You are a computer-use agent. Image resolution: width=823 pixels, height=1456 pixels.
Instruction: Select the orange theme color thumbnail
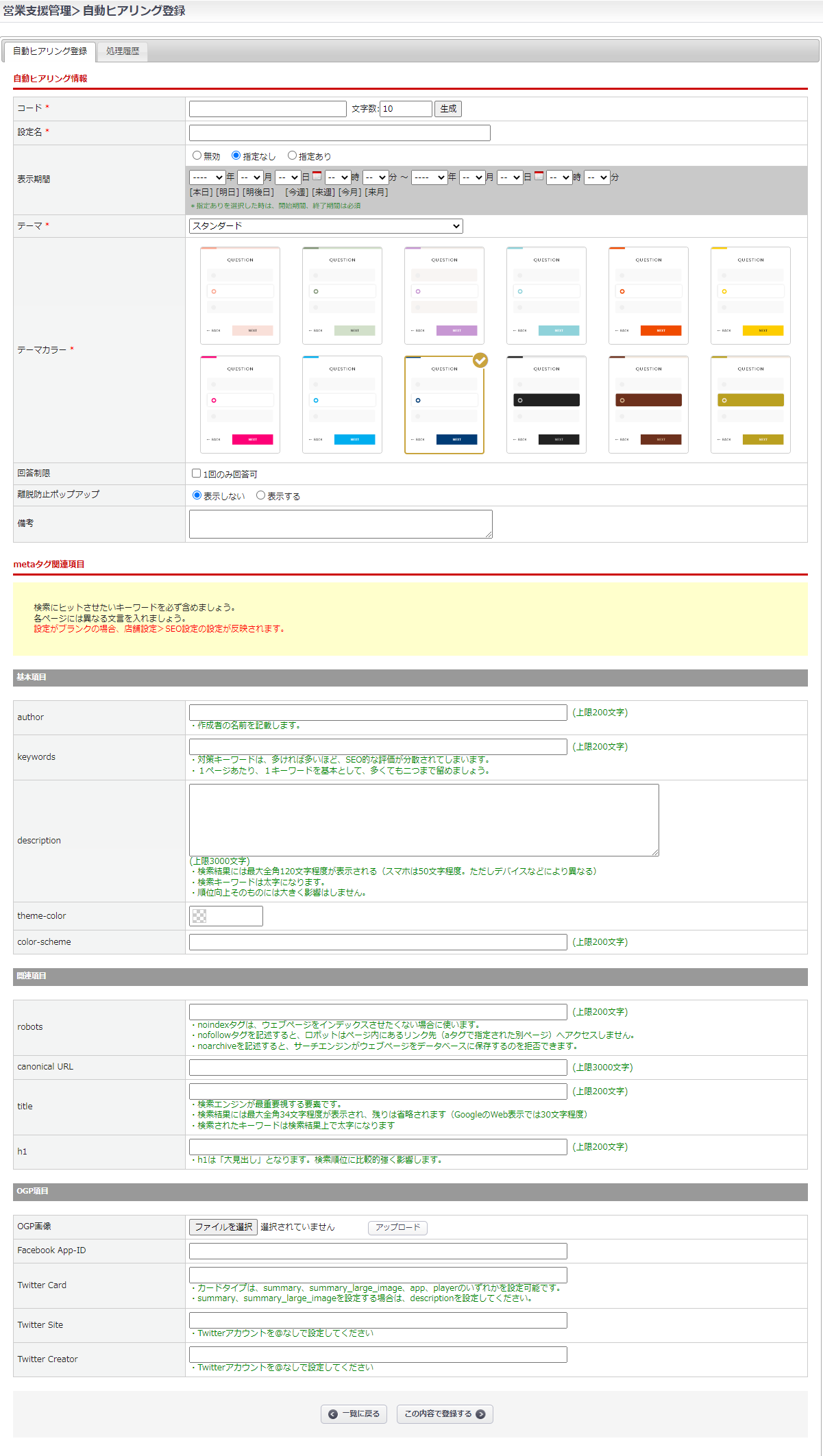pos(648,295)
